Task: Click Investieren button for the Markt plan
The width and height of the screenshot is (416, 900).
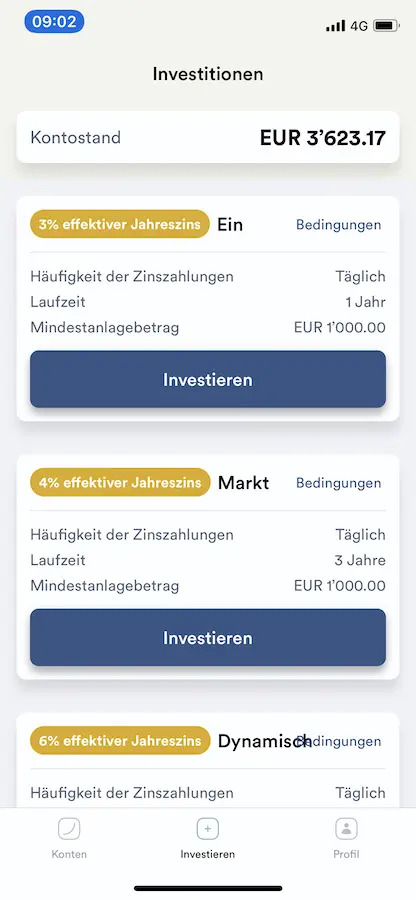Action: point(208,638)
